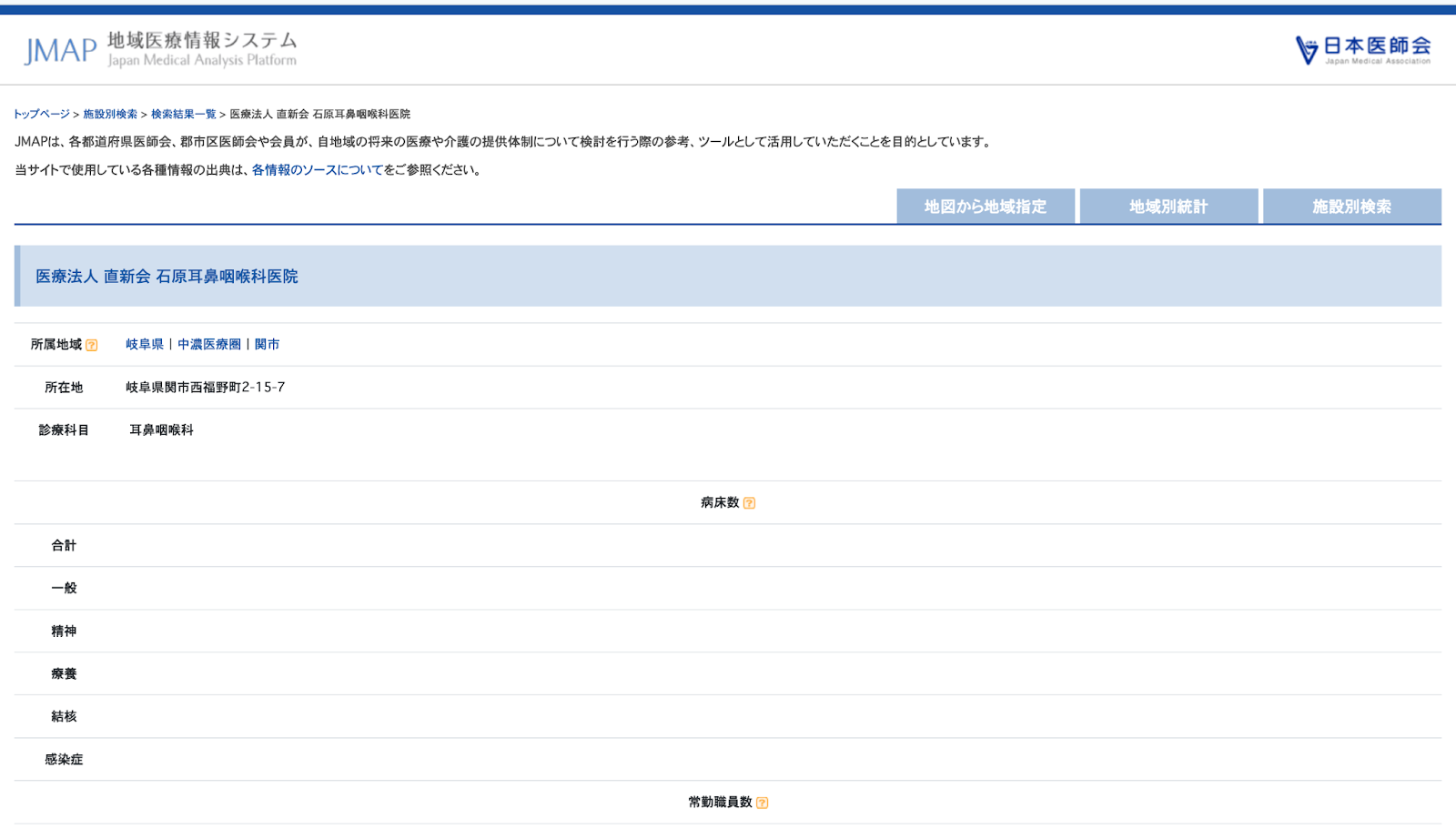Switch to 地図から地域指定 tab
The width and height of the screenshot is (1456, 829).
click(985, 207)
